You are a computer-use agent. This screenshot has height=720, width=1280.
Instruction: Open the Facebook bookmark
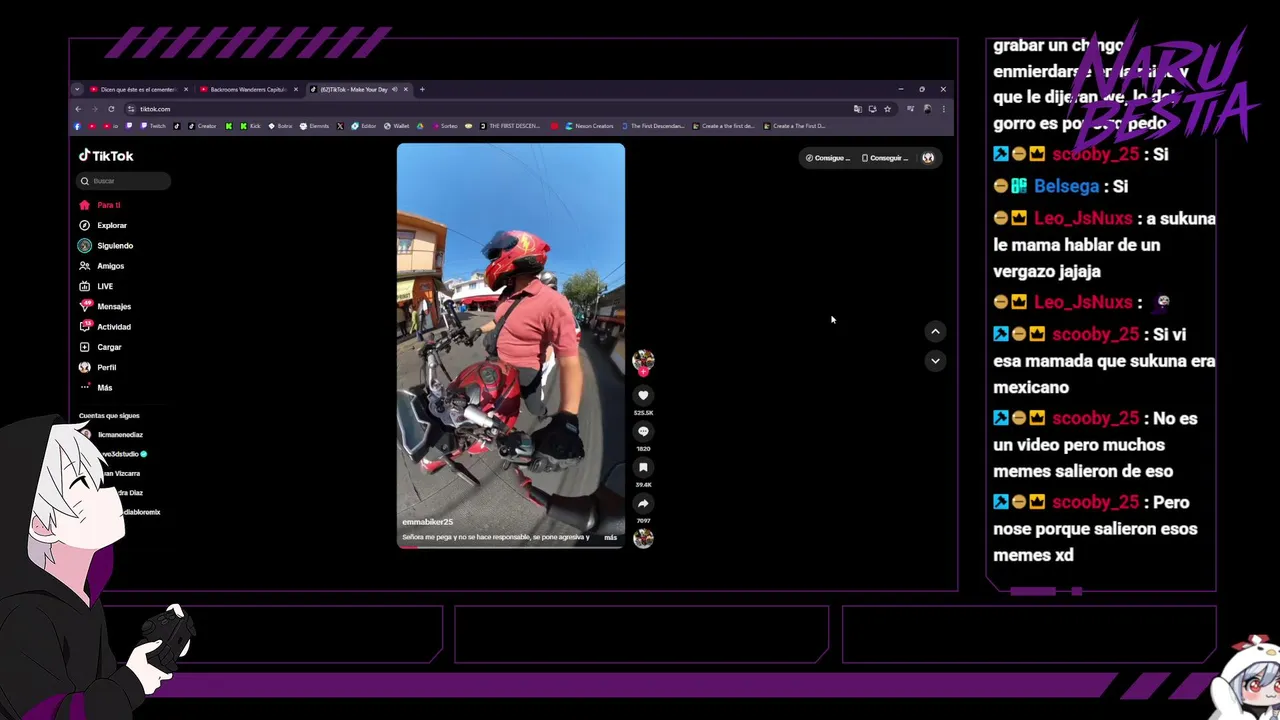[77, 126]
